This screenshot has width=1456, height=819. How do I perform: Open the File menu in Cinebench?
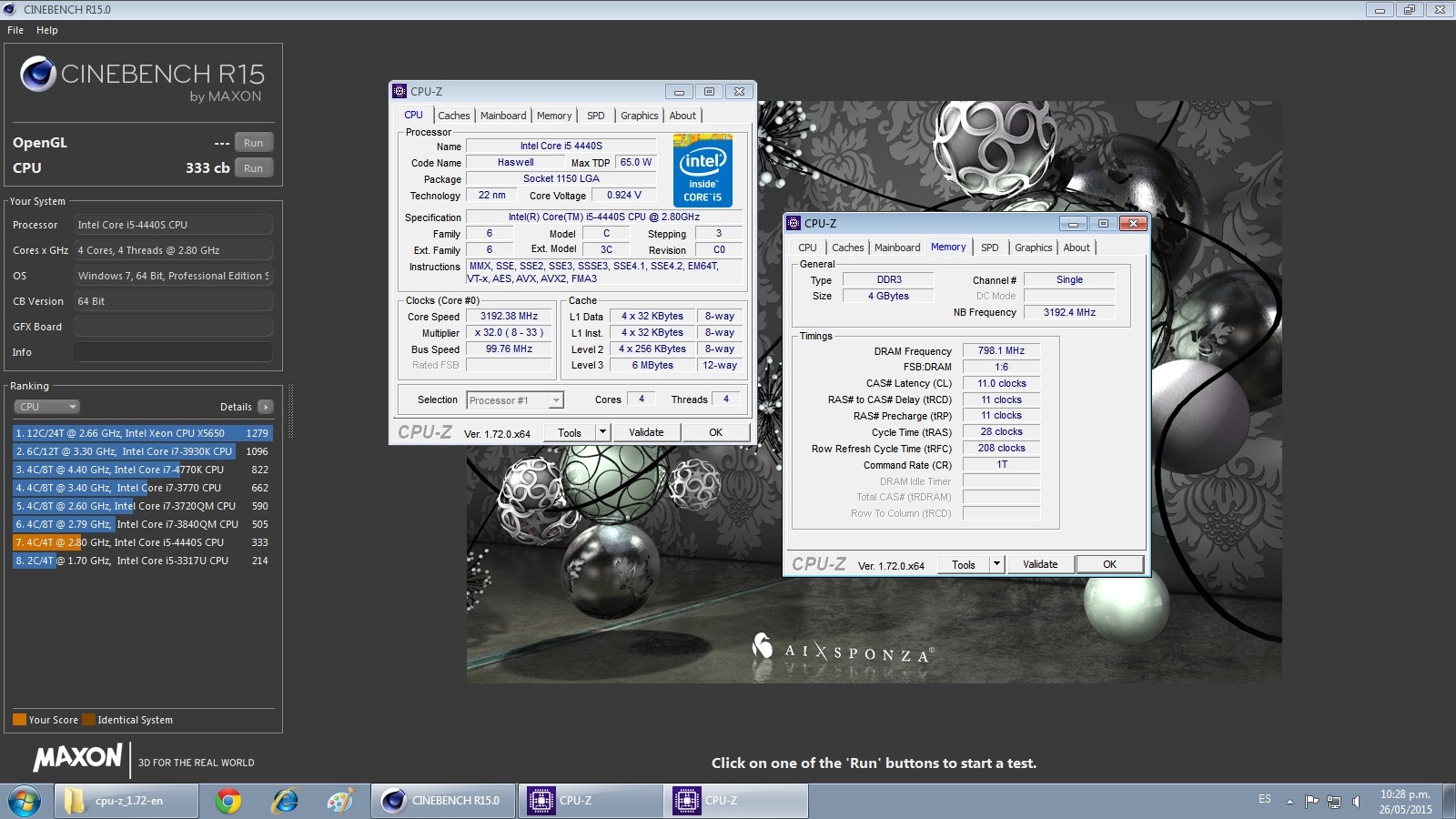15,30
